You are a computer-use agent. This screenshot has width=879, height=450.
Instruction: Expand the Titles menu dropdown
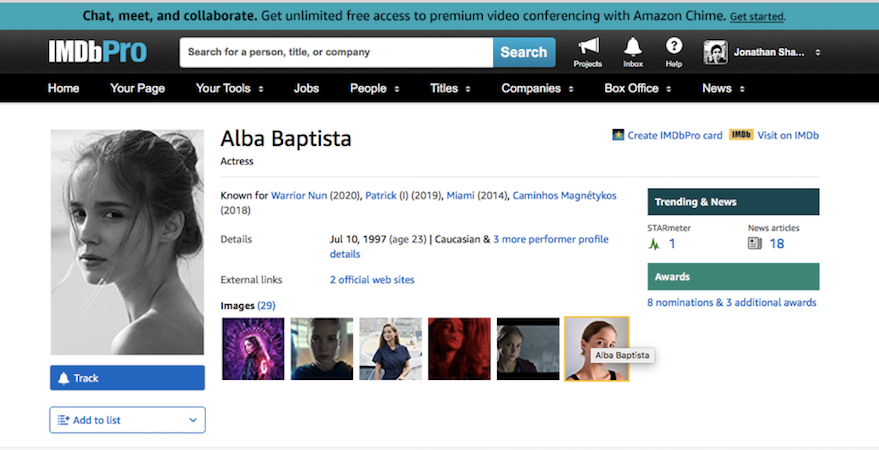pyautogui.click(x=468, y=89)
